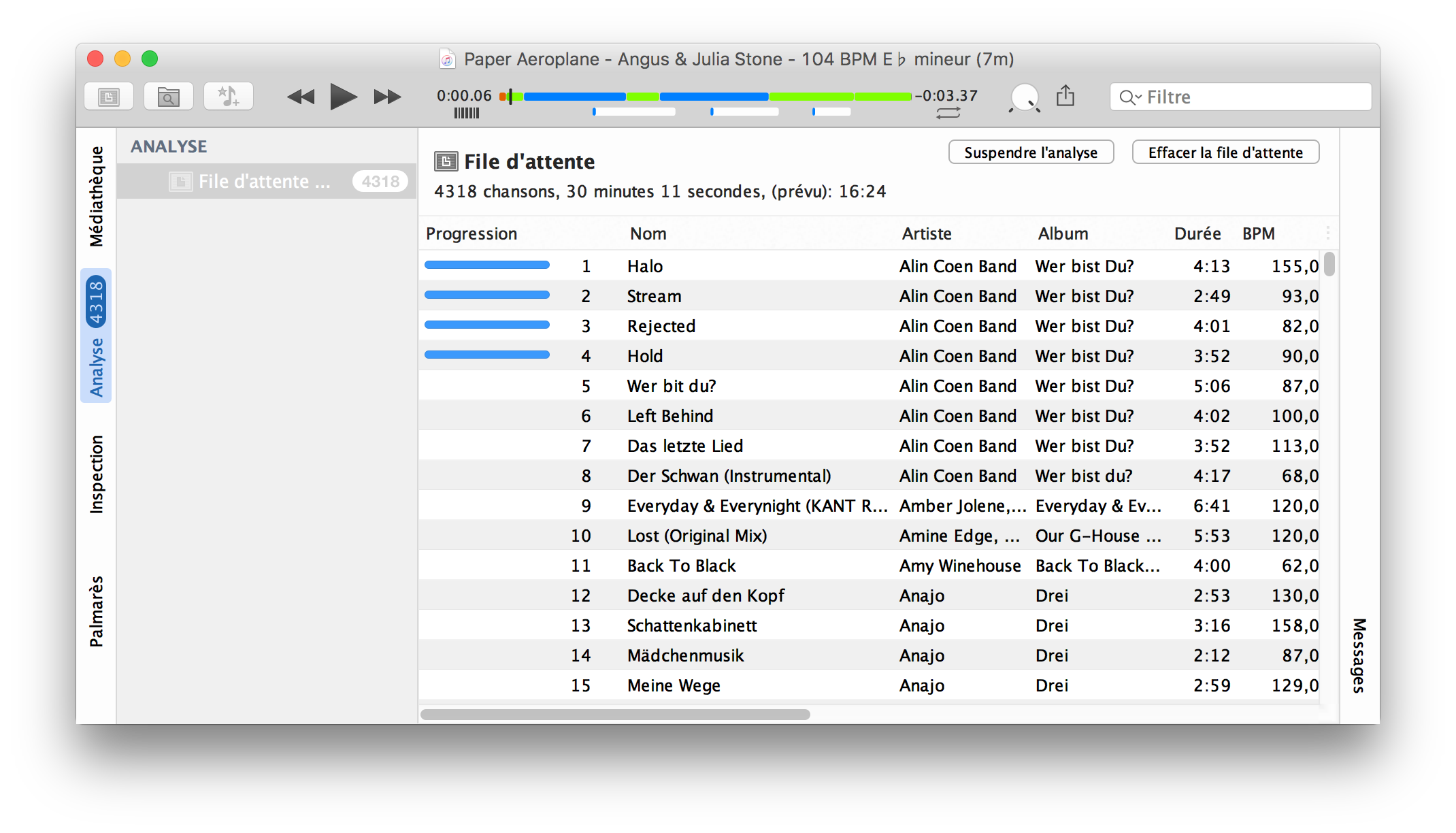Click the Effacer la file d'attente button

(x=1225, y=152)
